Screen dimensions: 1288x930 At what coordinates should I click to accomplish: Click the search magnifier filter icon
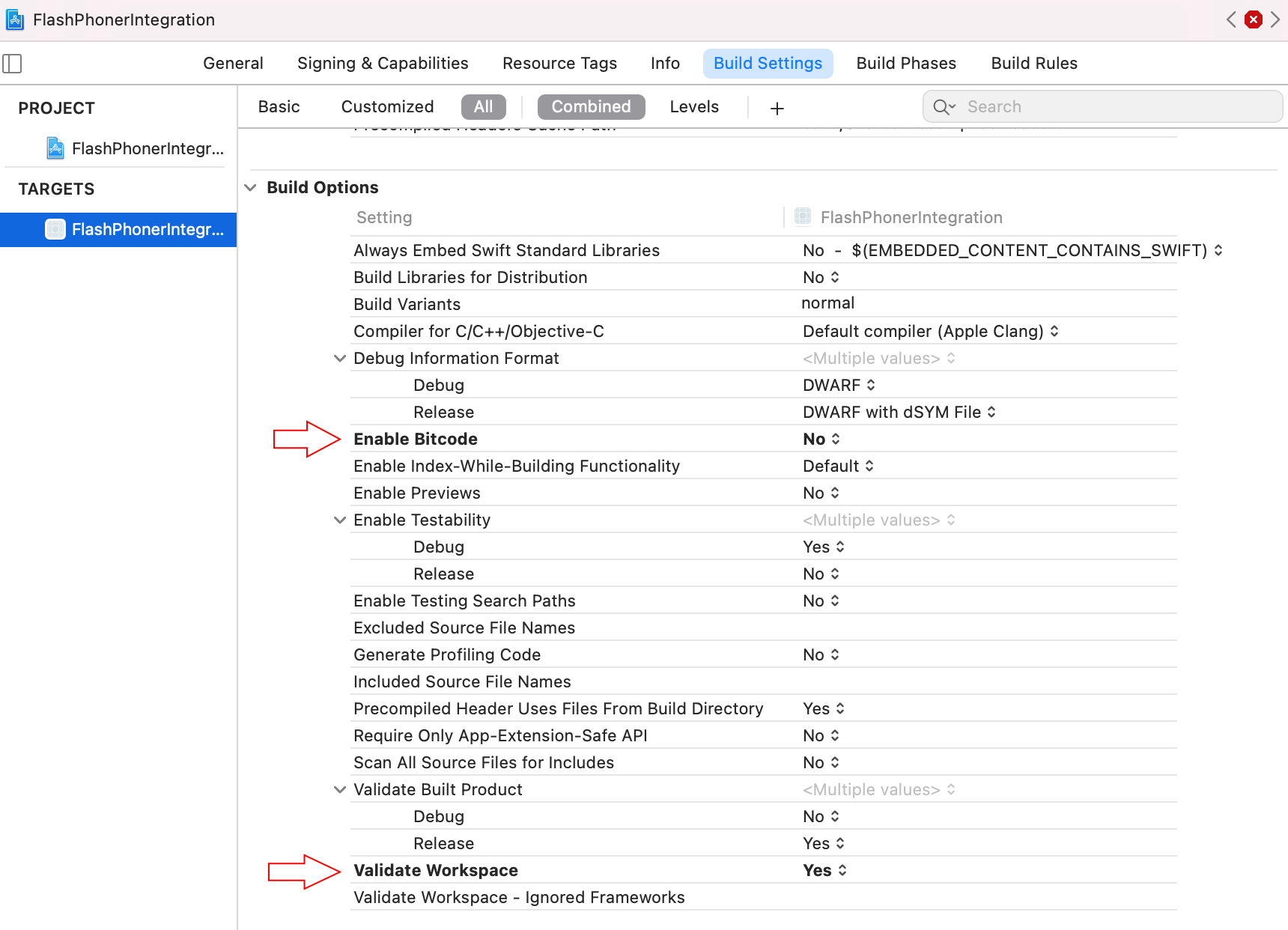[x=944, y=107]
